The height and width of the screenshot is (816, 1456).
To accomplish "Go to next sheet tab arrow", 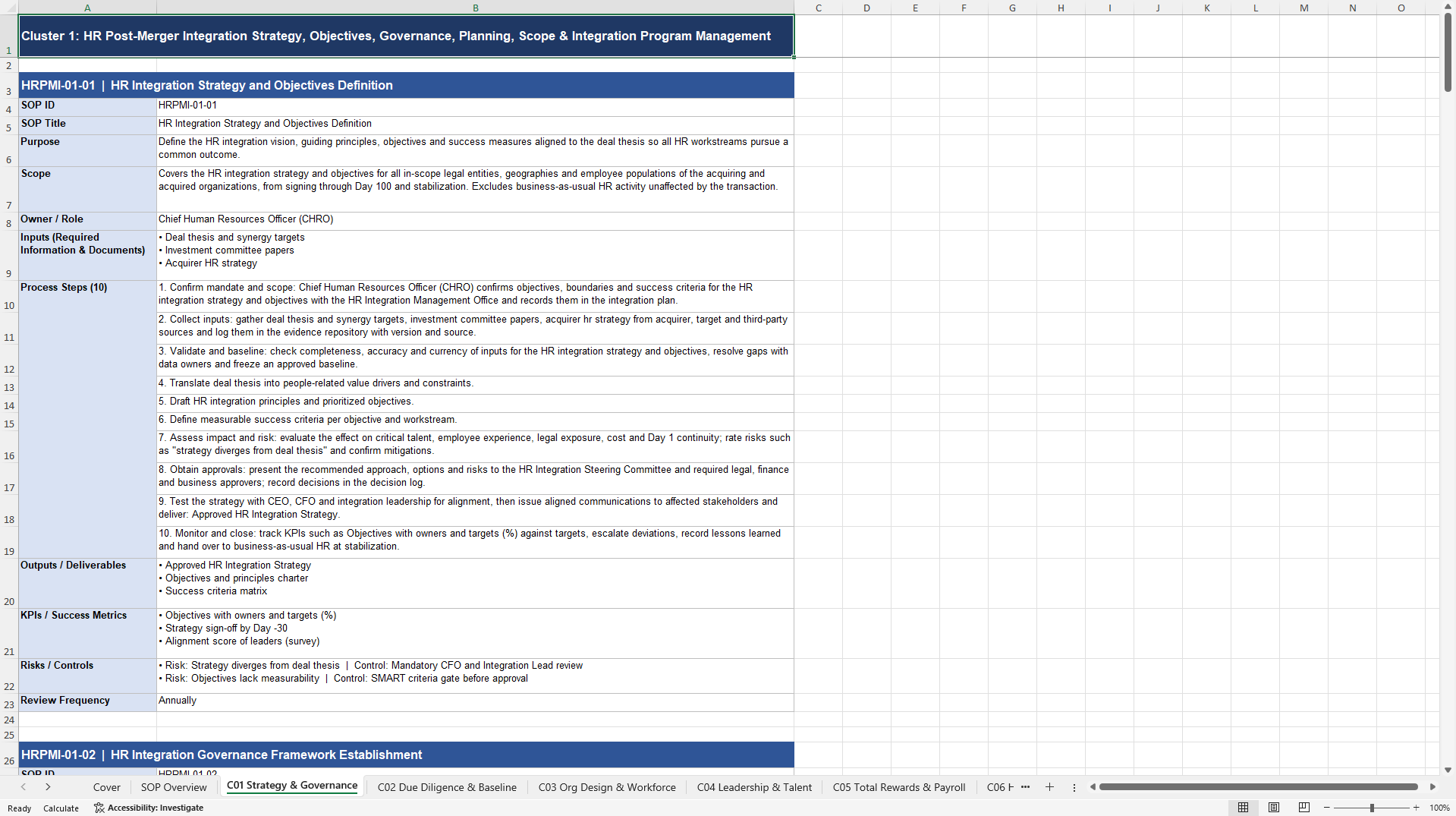I will (x=48, y=787).
